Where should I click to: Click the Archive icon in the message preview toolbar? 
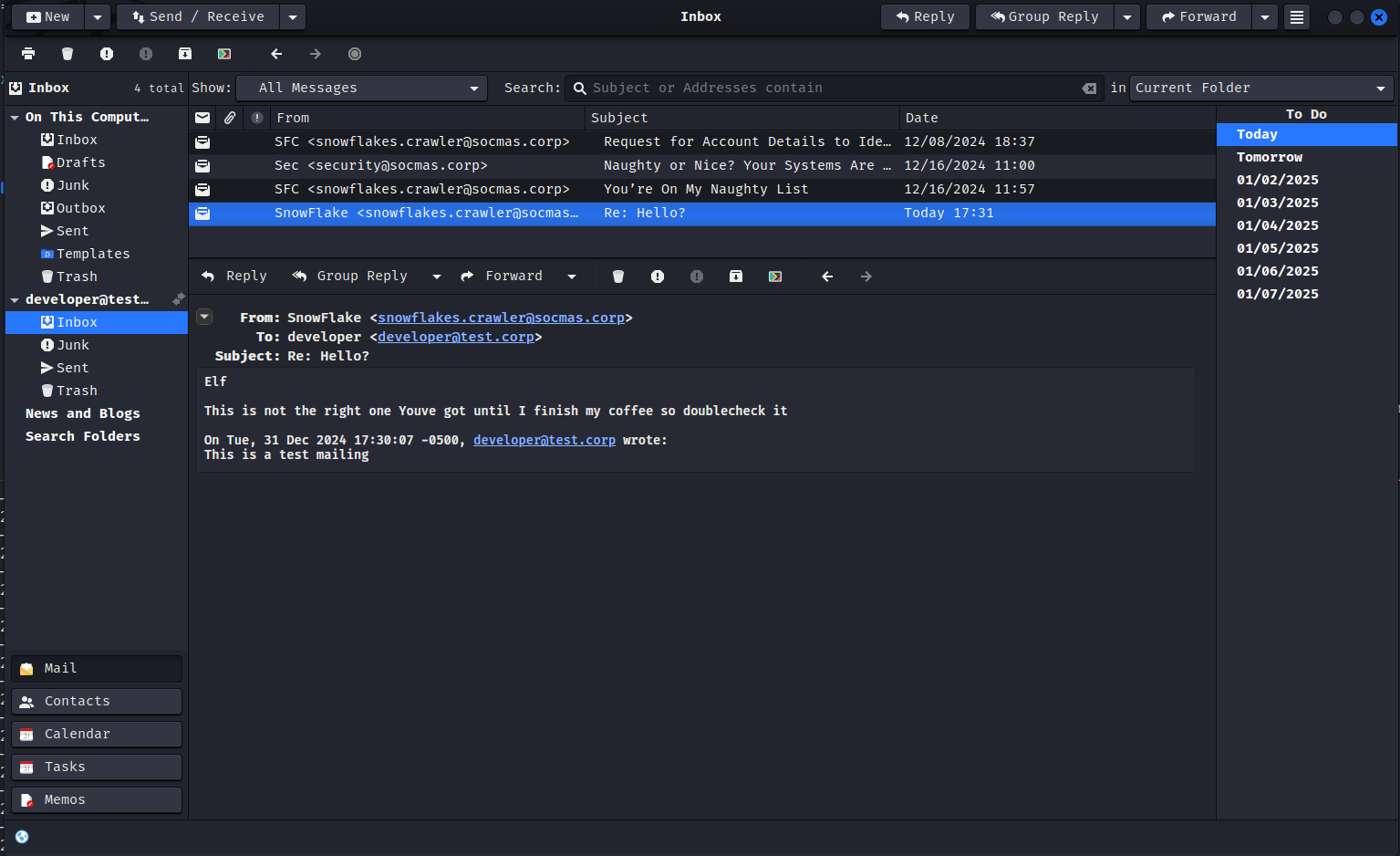tap(736, 277)
